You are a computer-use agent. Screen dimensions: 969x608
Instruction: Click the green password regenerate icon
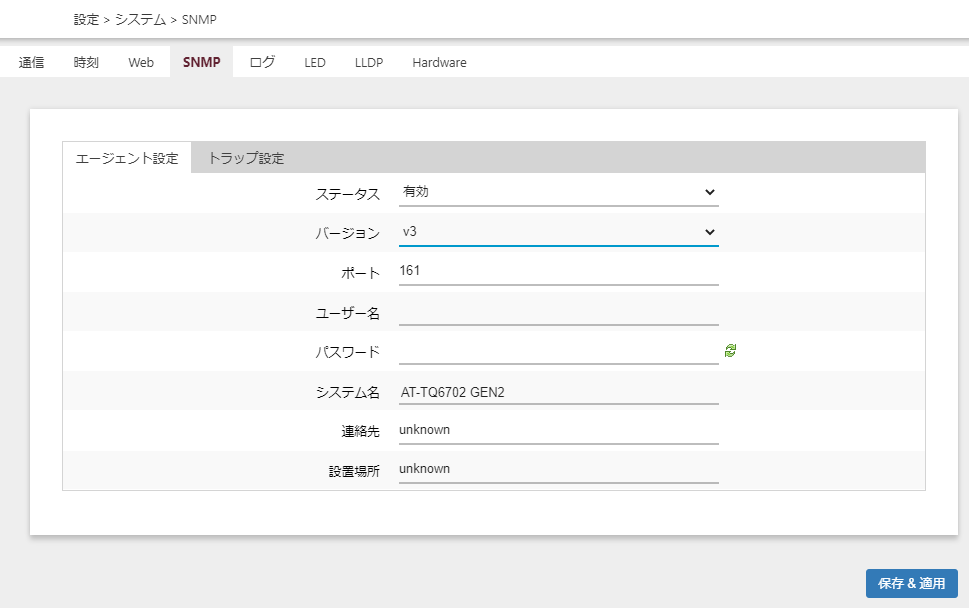tap(730, 350)
